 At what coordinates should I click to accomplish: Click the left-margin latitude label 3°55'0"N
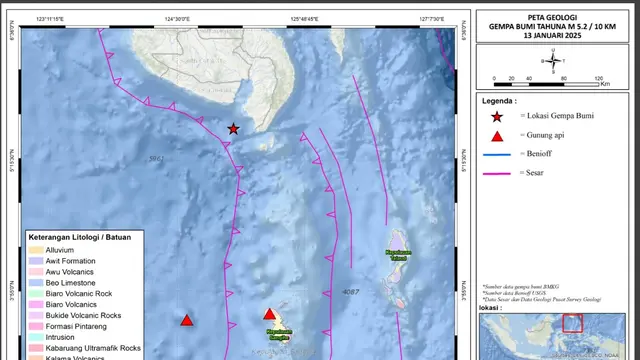12,291
